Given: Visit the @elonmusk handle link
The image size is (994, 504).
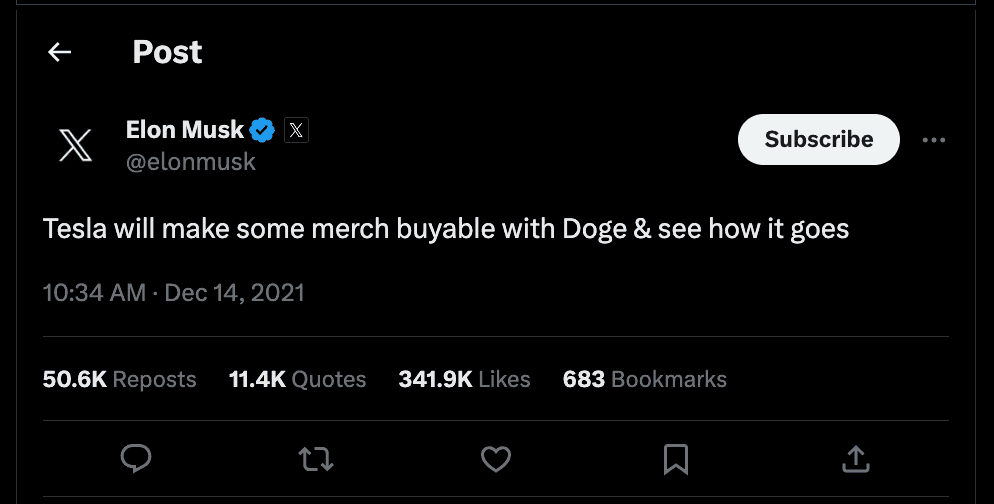Looking at the screenshot, I should click(x=190, y=161).
